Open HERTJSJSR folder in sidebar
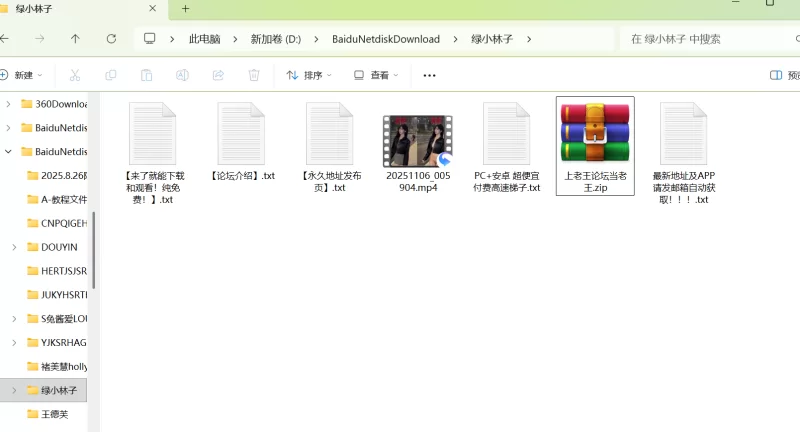Viewport: 800px width, 432px height. pyautogui.click(x=57, y=271)
